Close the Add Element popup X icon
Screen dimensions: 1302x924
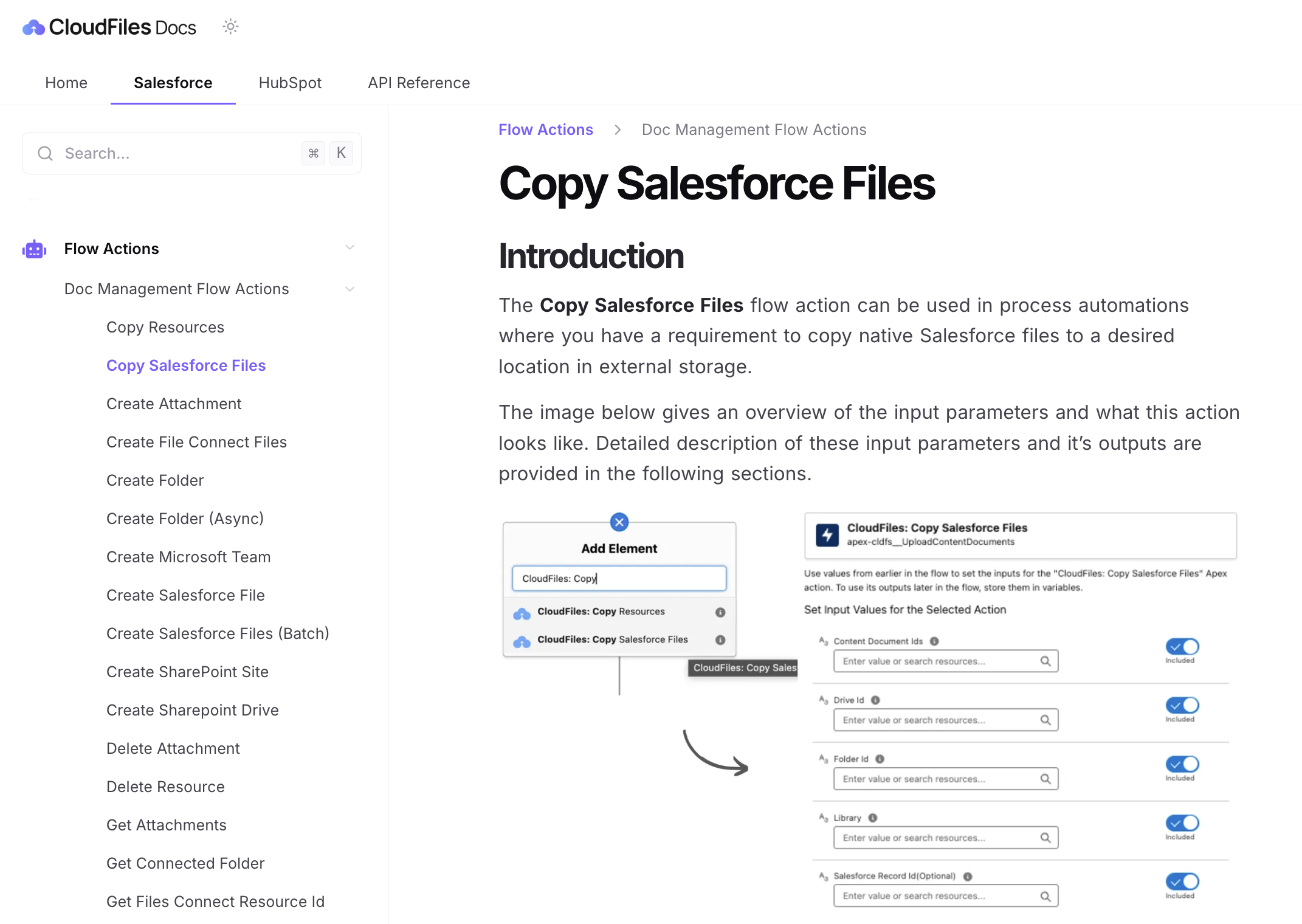point(619,522)
